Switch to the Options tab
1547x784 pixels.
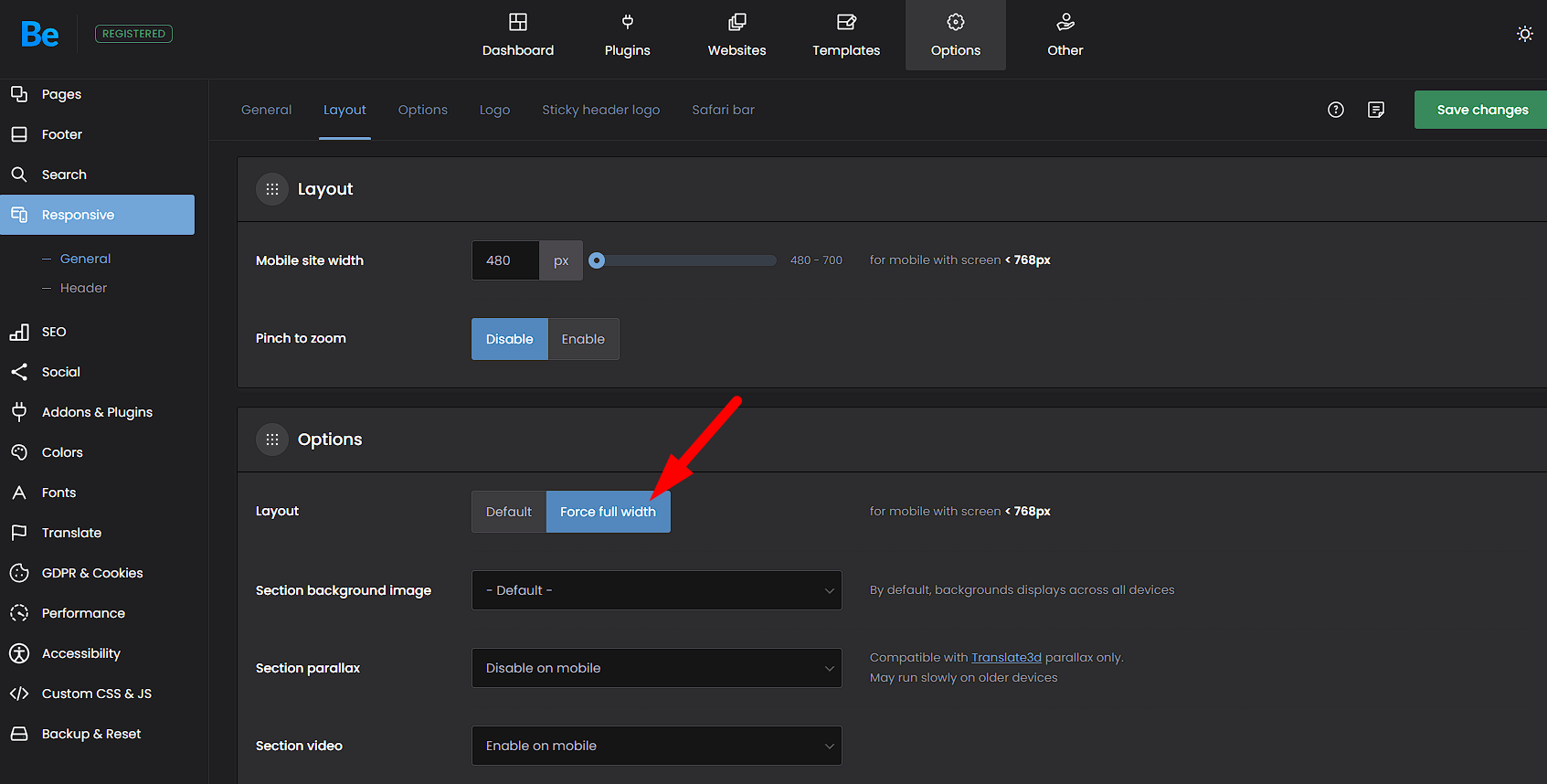click(x=423, y=110)
